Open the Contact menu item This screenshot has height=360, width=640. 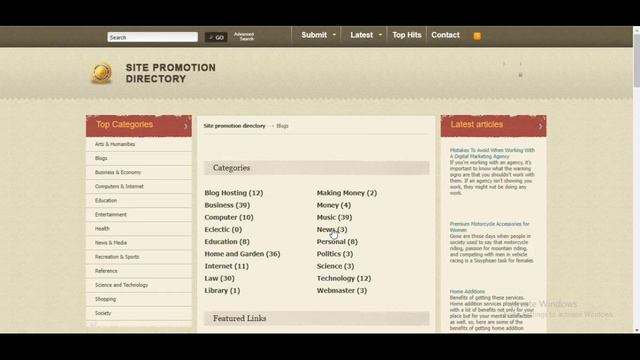445,35
